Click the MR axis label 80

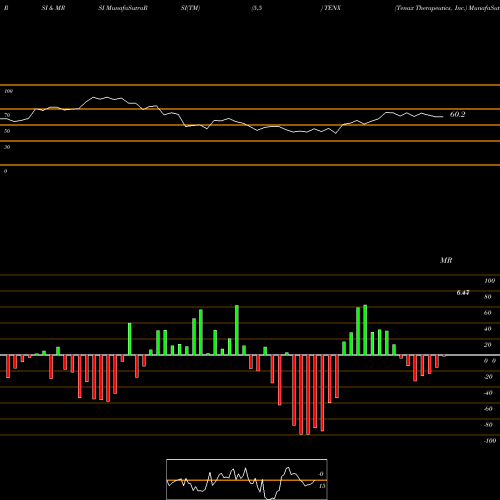click(488, 297)
